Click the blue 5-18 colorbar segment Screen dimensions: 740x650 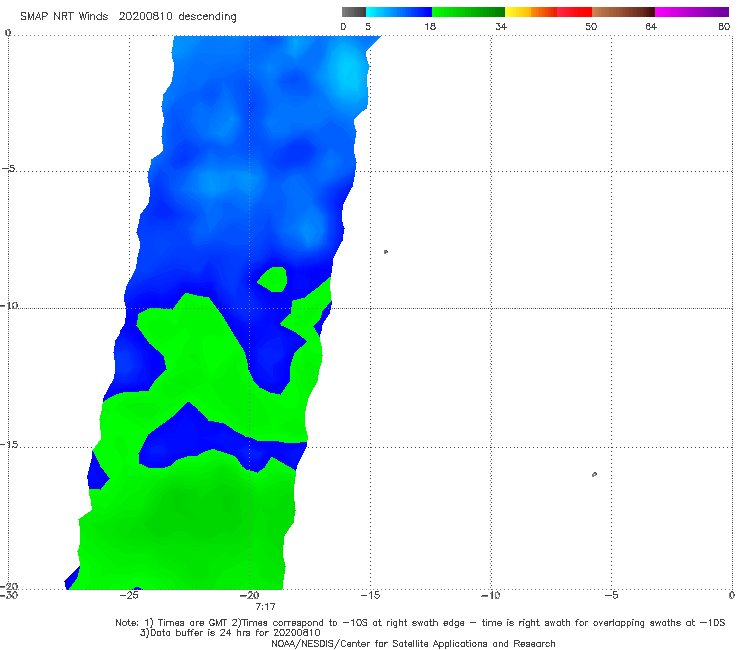click(x=399, y=12)
